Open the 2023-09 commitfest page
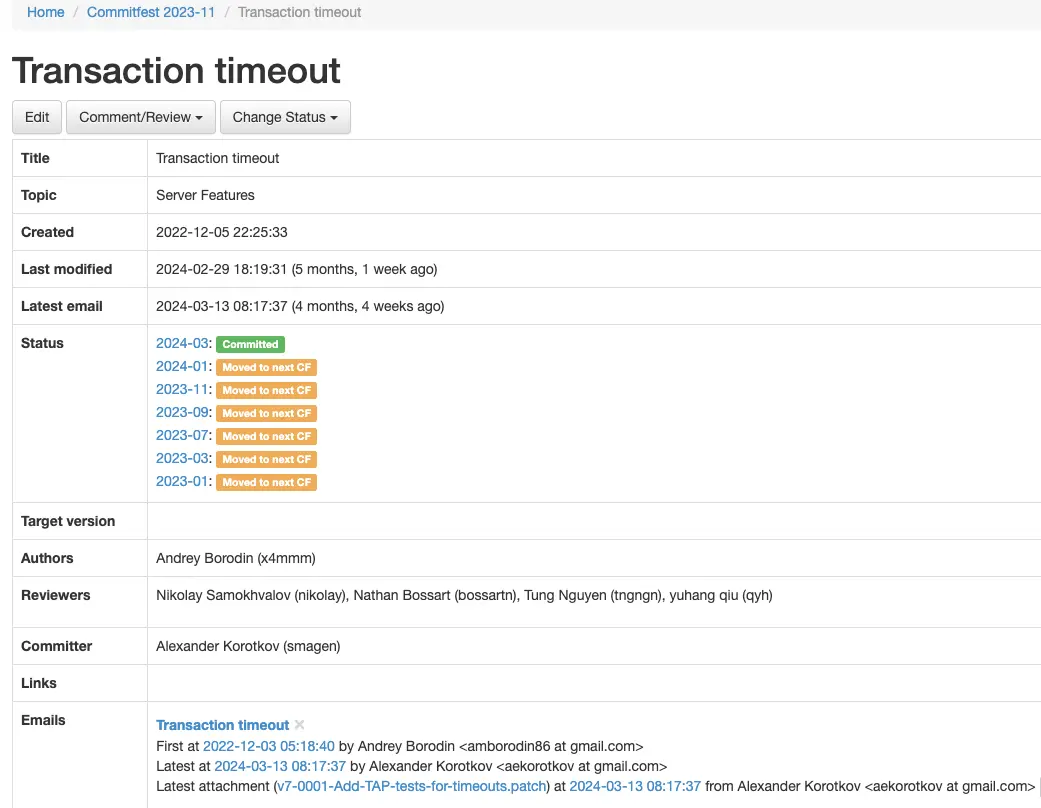Image resolution: width=1041 pixels, height=808 pixels. coord(181,412)
